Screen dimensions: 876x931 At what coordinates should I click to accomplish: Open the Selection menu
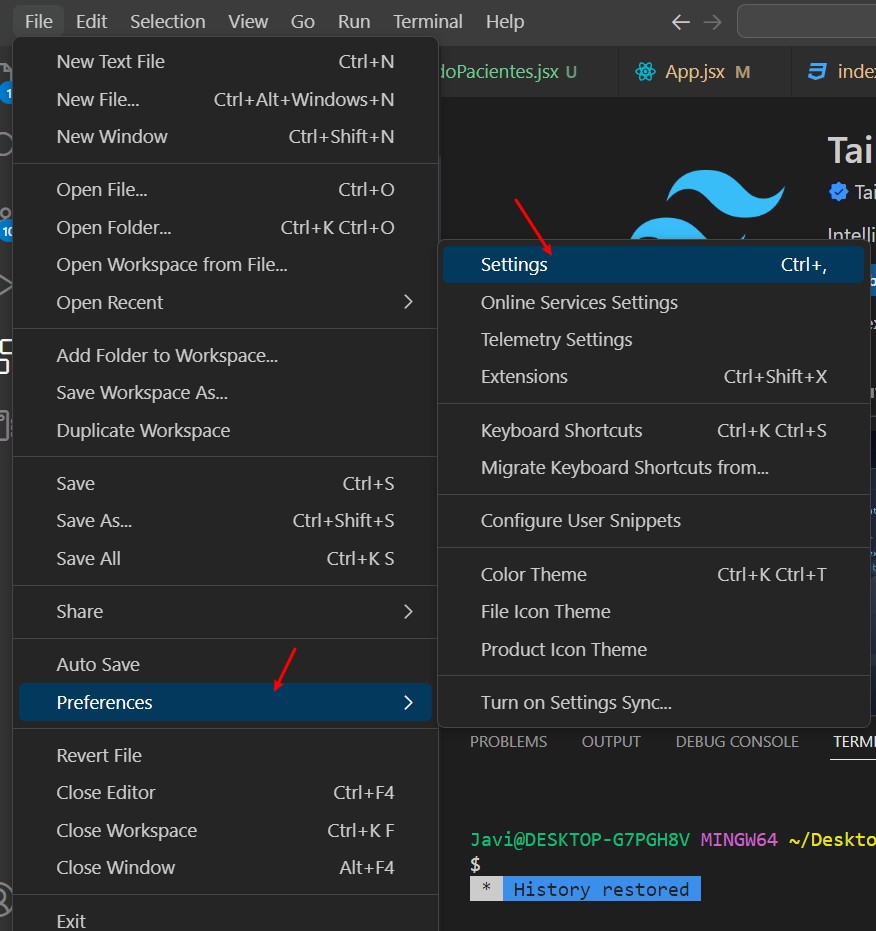(167, 21)
